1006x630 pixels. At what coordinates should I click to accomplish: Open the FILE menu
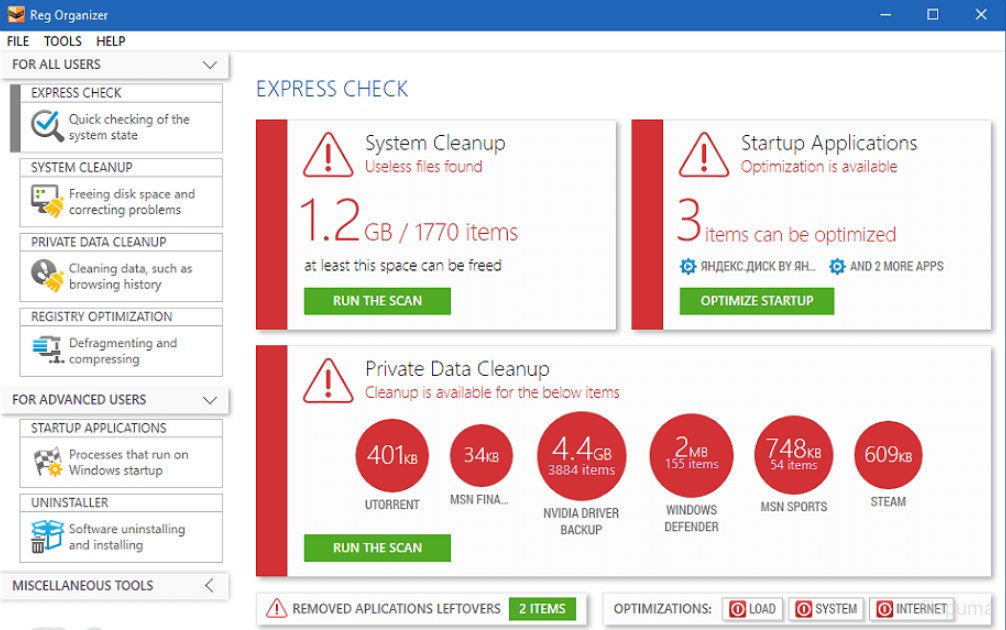tap(18, 41)
